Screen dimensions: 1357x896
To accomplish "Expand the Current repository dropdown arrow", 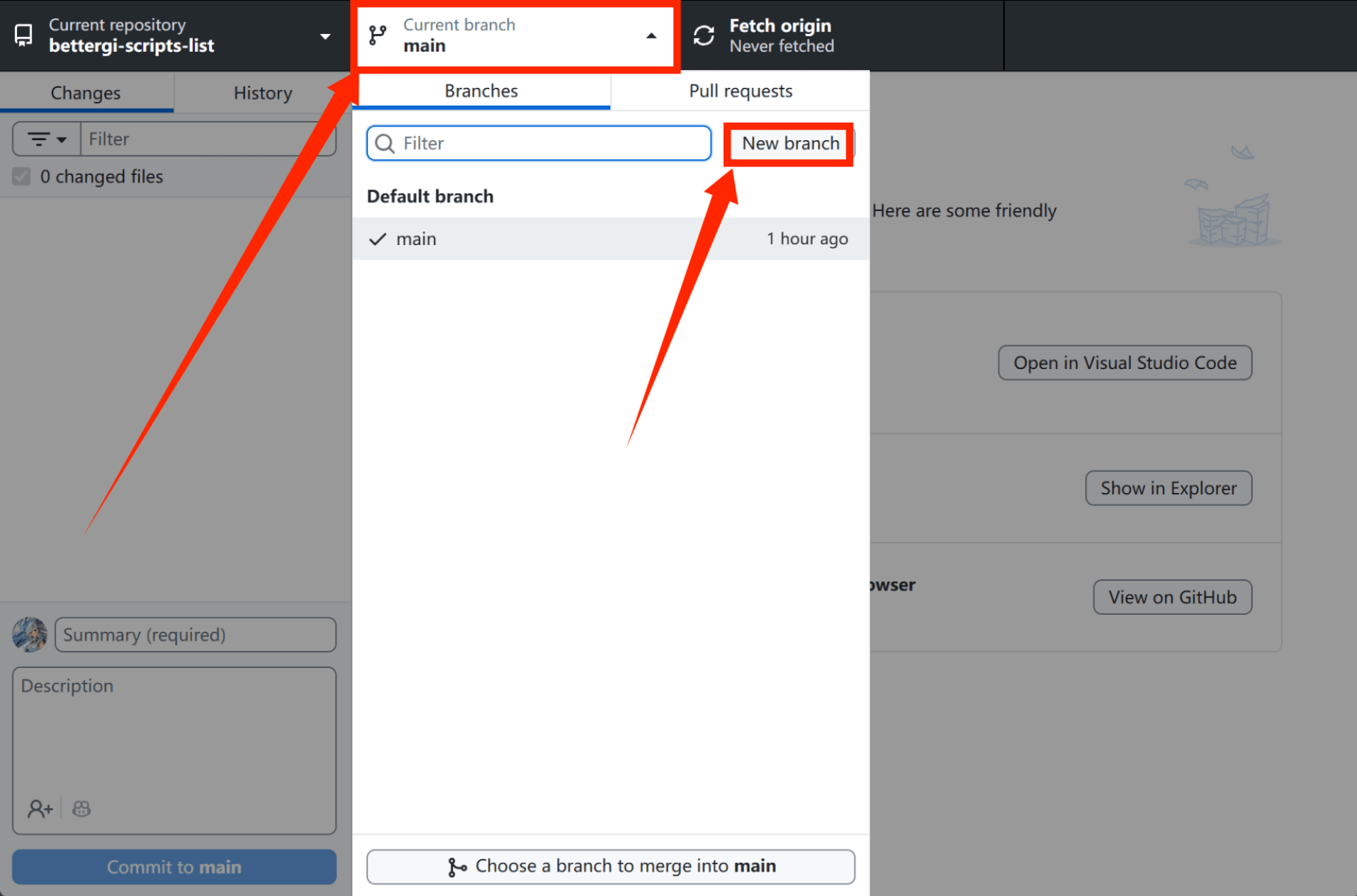I will (x=325, y=36).
